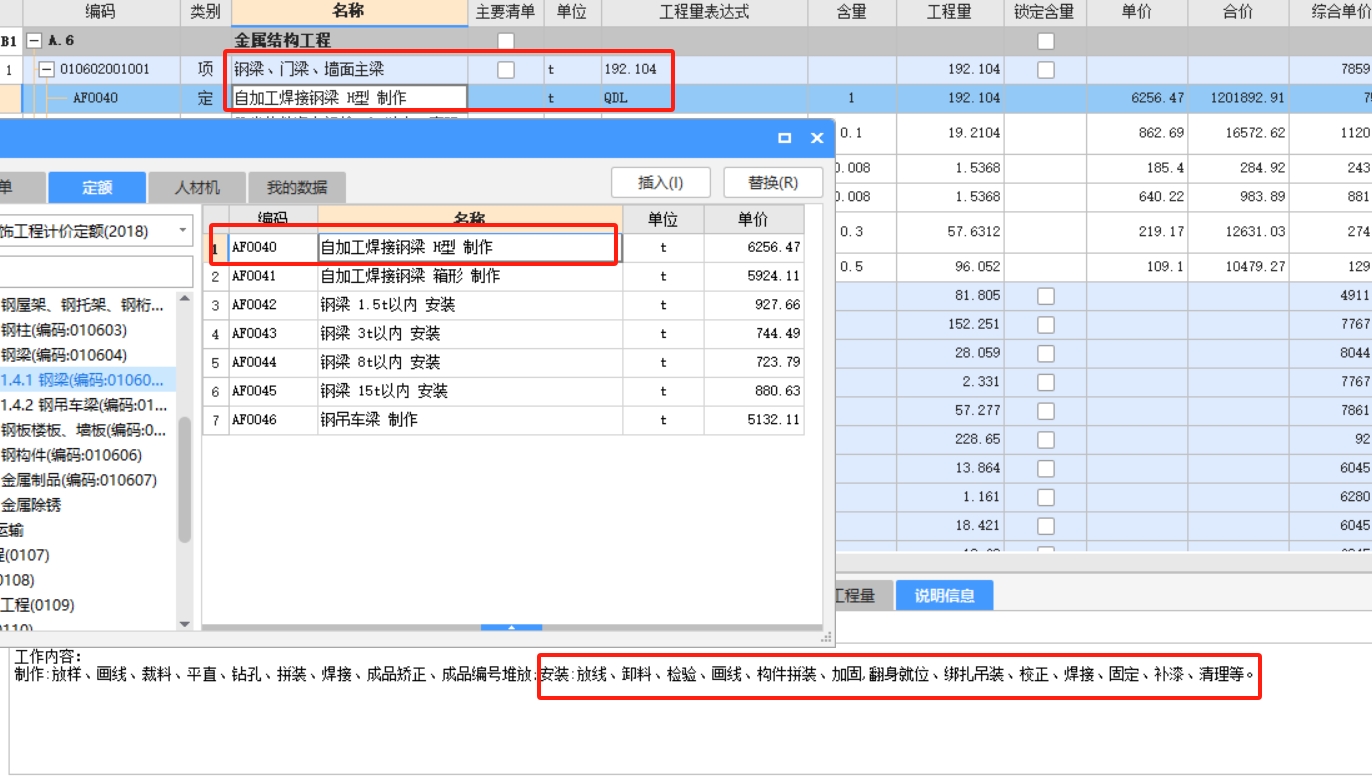Viewport: 1372px width, 780px height.
Task: Select tree node 1.4.2 钢吊车梁
Action: [x=83, y=405]
